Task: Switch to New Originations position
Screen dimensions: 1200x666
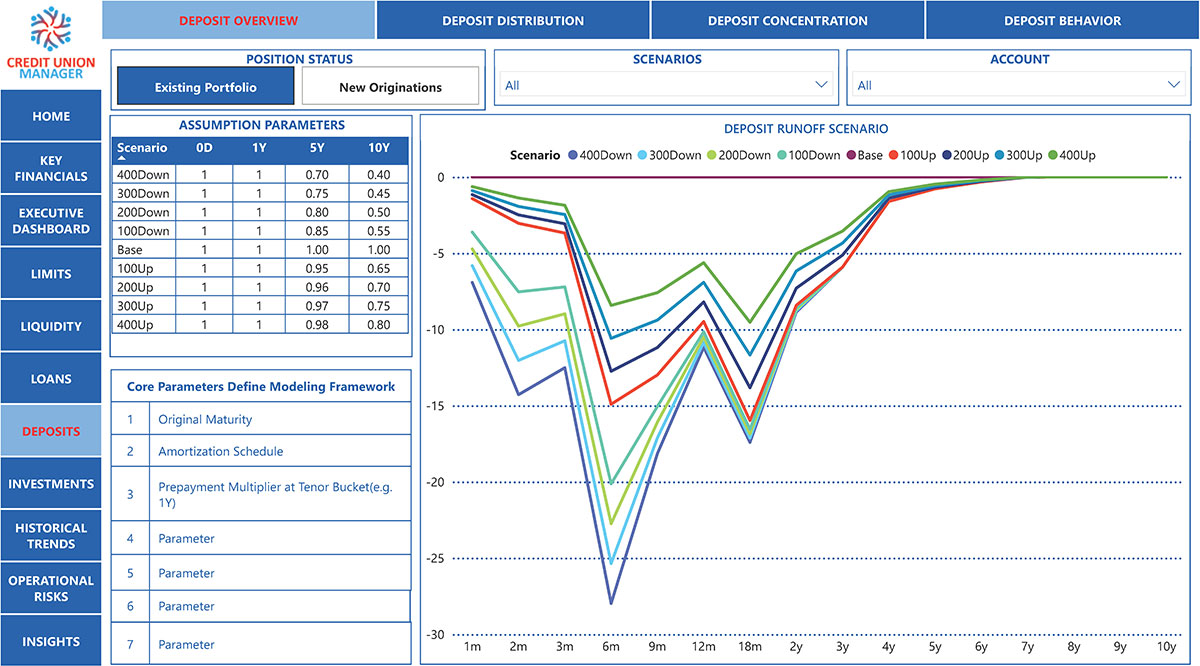Action: pyautogui.click(x=391, y=87)
